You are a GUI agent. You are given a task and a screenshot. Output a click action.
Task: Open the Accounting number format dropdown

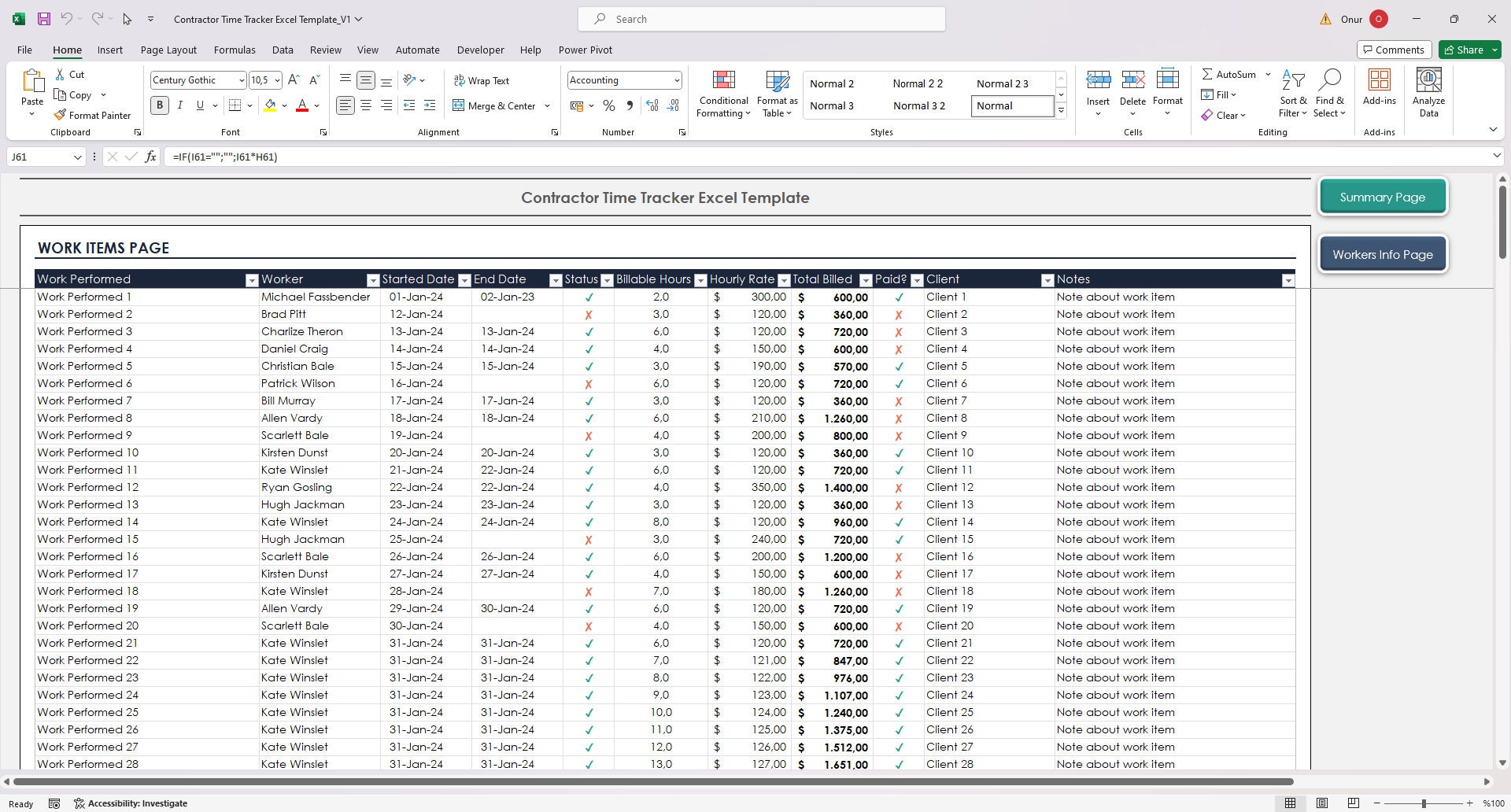(x=676, y=79)
